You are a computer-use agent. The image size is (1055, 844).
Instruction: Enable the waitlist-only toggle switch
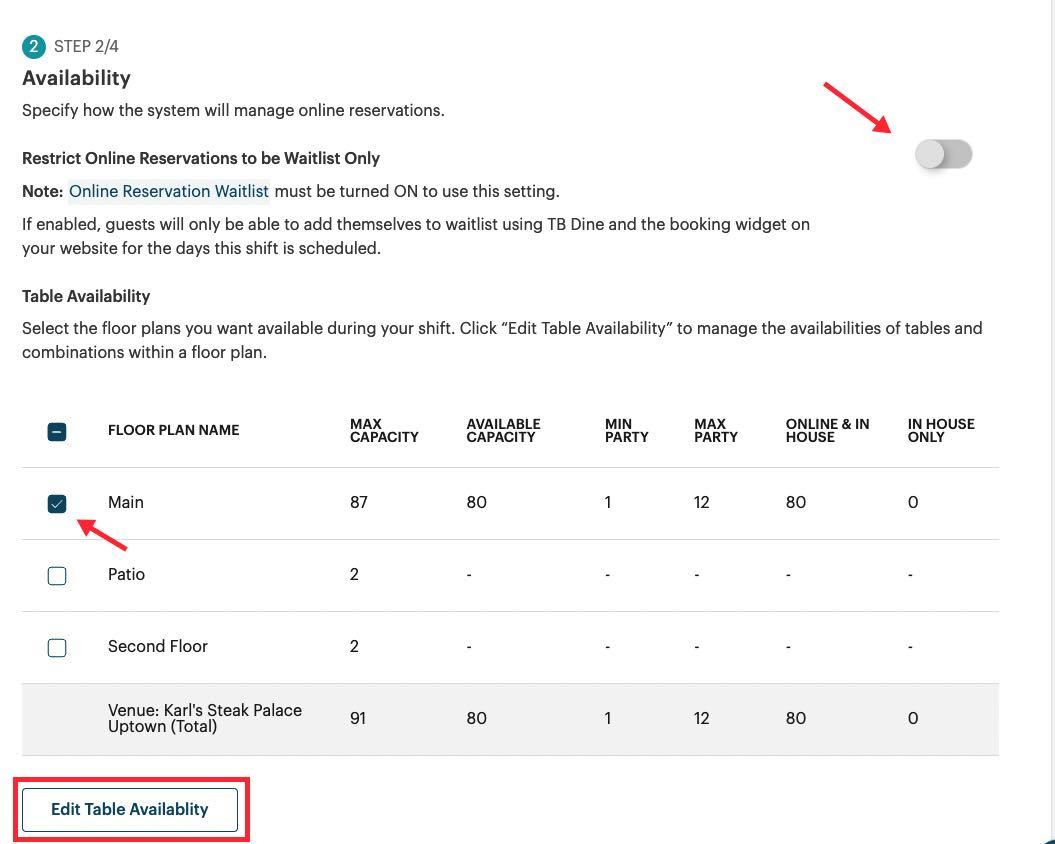942,154
